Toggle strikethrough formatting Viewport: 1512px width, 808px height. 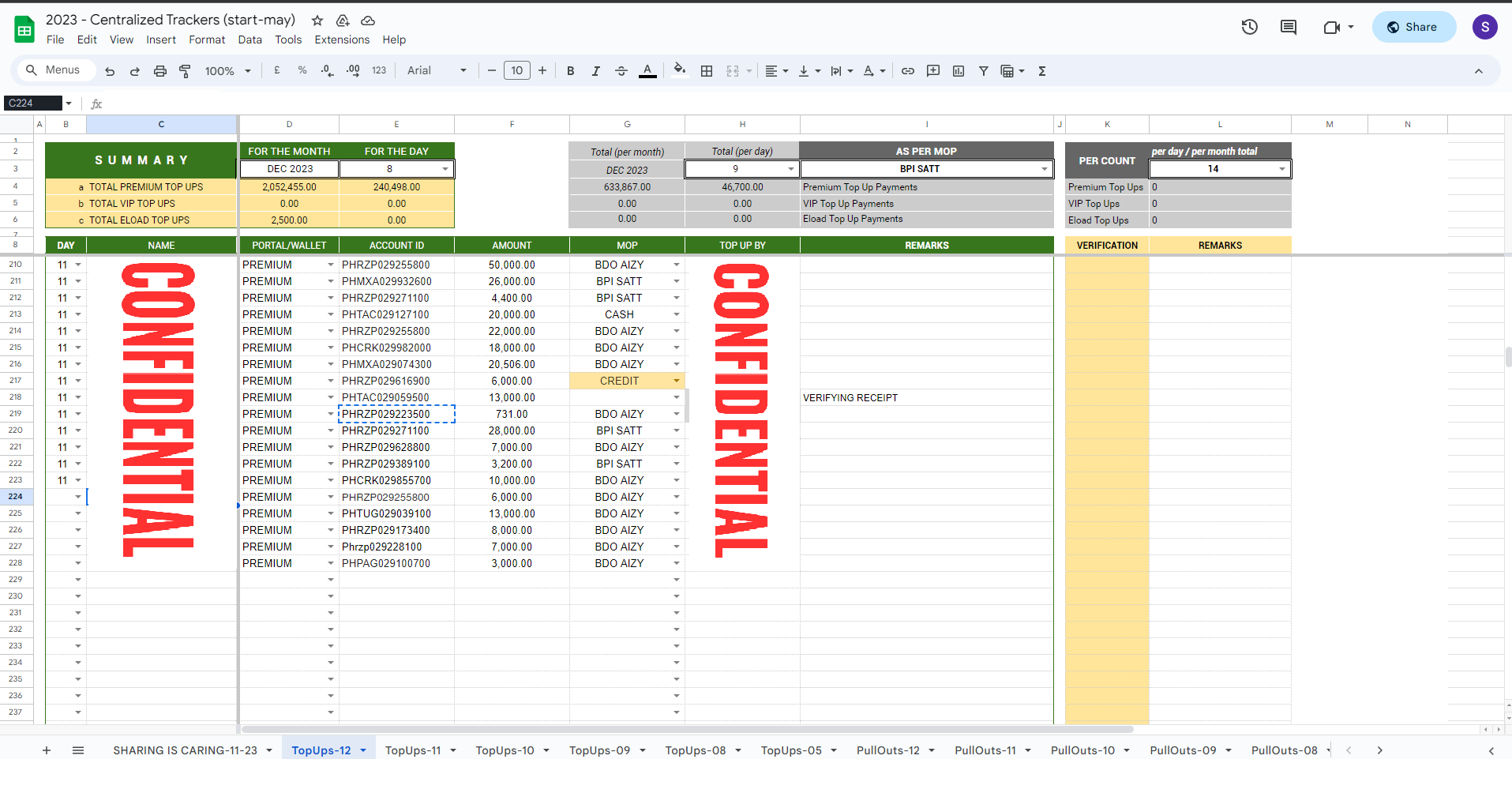(x=621, y=71)
